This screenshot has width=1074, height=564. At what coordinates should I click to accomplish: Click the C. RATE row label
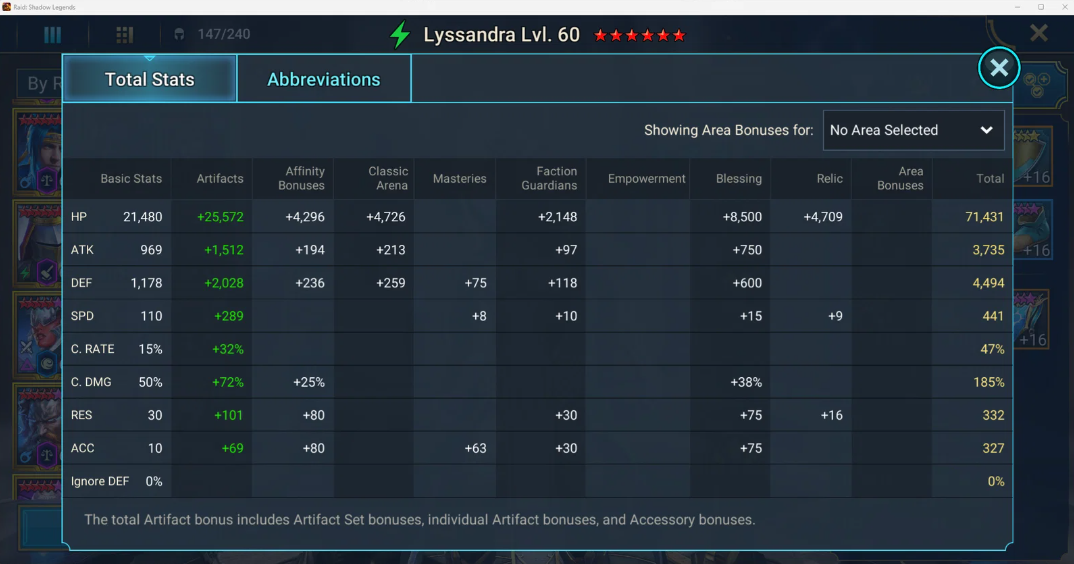92,349
